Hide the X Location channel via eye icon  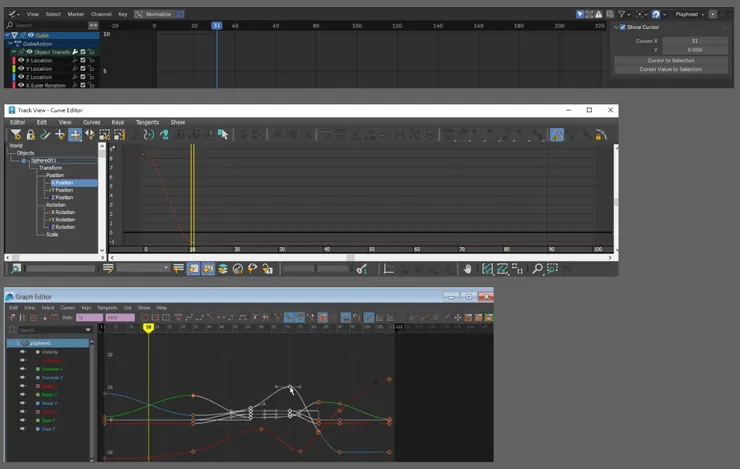point(20,60)
